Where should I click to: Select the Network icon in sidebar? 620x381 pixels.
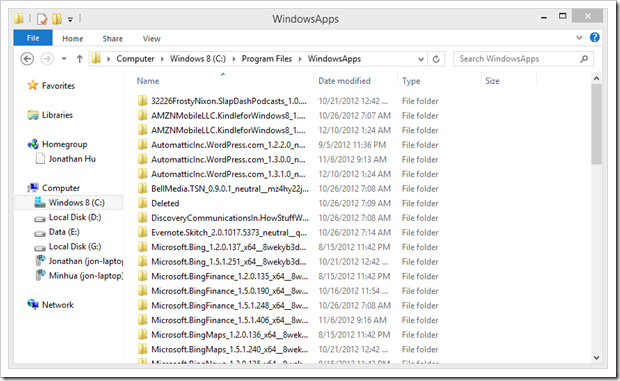[33, 304]
